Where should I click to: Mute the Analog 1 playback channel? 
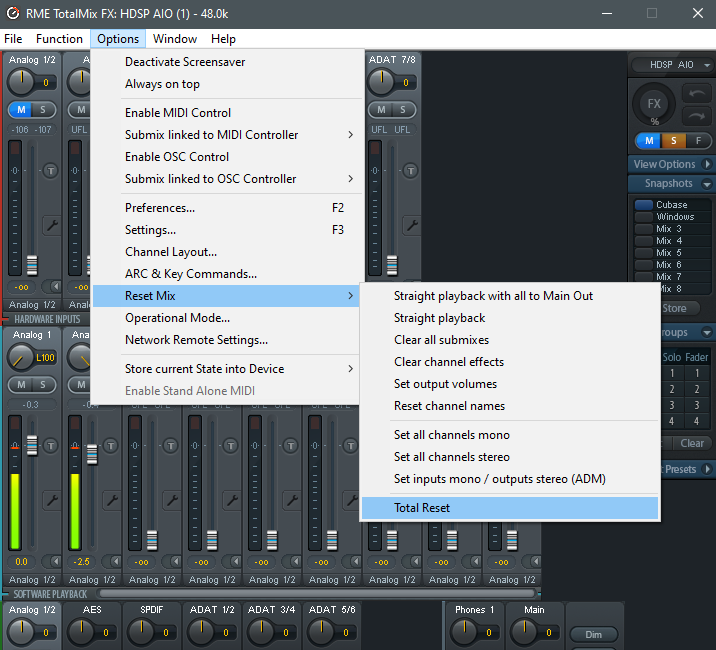(21, 385)
